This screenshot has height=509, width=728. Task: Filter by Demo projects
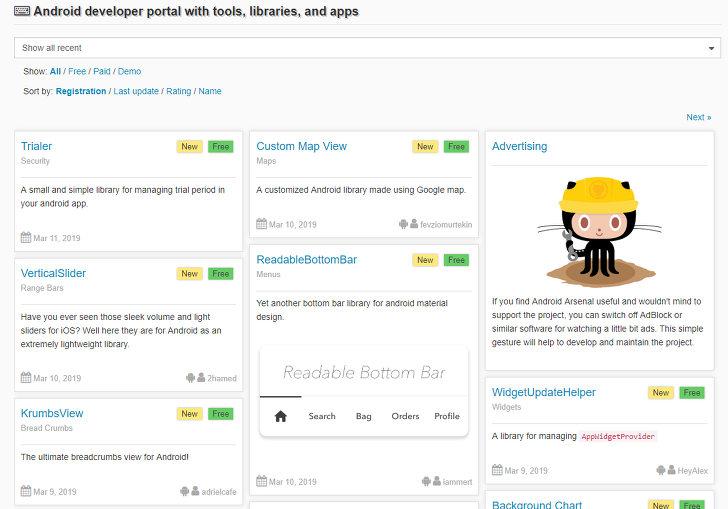click(129, 72)
